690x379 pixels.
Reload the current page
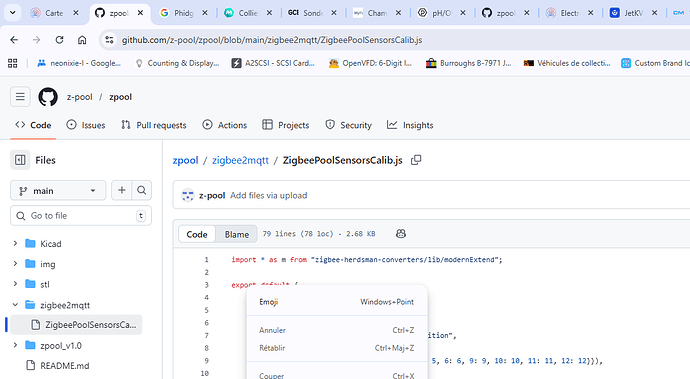tap(59, 40)
